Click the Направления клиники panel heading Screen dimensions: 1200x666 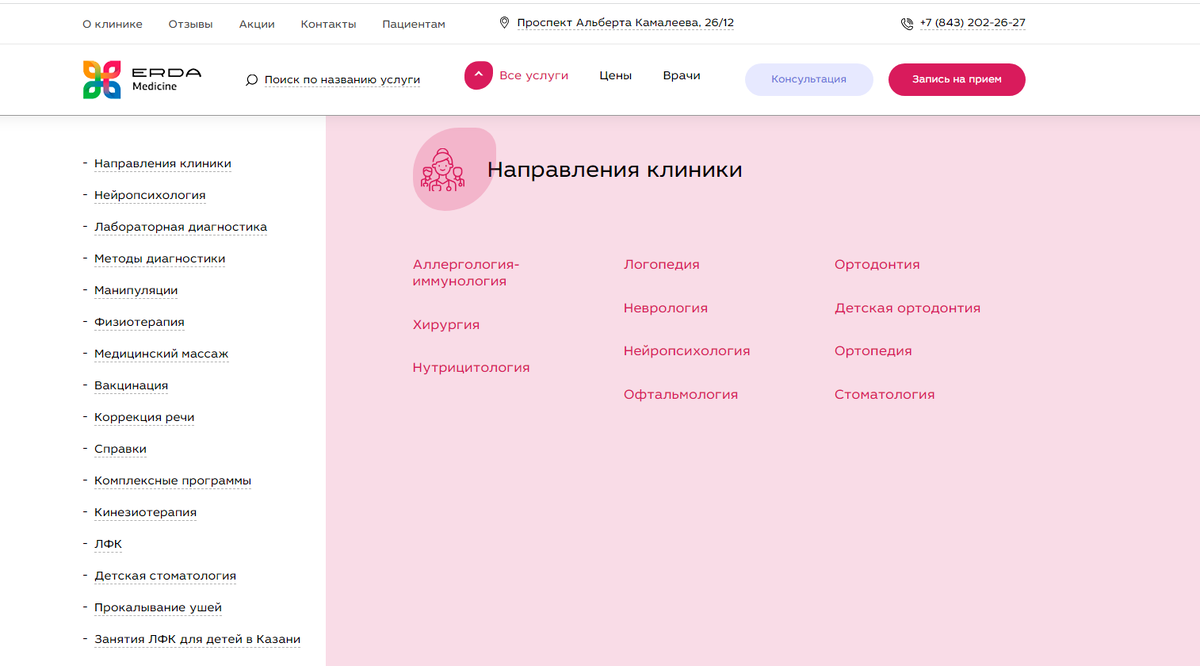coord(614,170)
